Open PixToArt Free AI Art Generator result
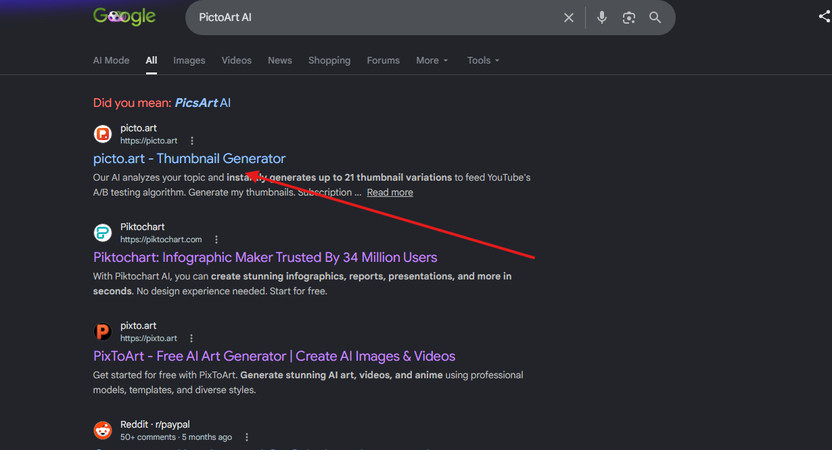 pos(274,356)
